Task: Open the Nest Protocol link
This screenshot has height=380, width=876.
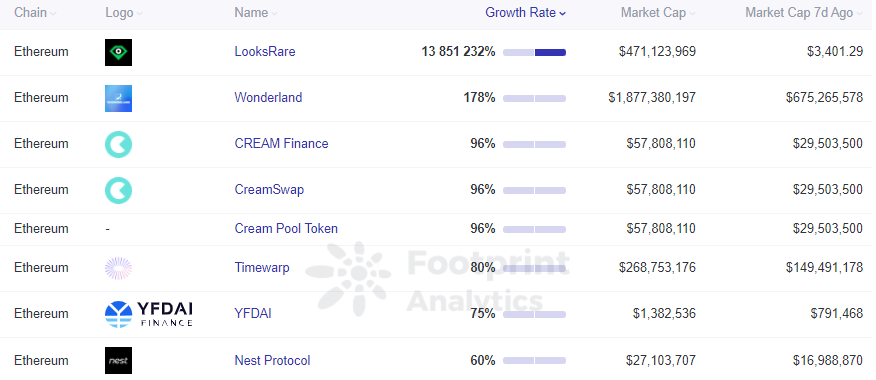Action: point(272,361)
